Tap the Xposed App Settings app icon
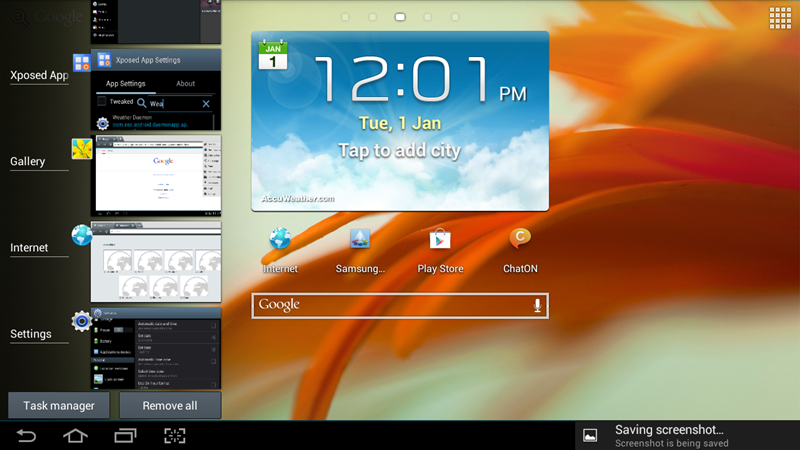The width and height of the screenshot is (800, 450). click(x=82, y=63)
